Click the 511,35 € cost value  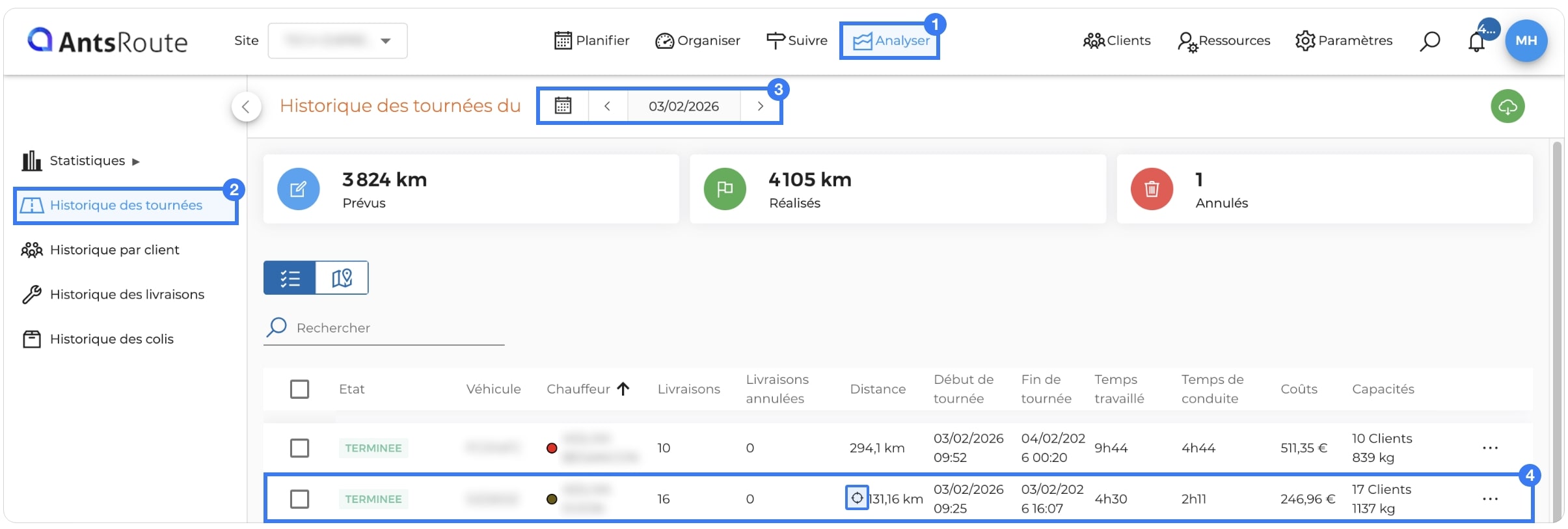click(1304, 448)
